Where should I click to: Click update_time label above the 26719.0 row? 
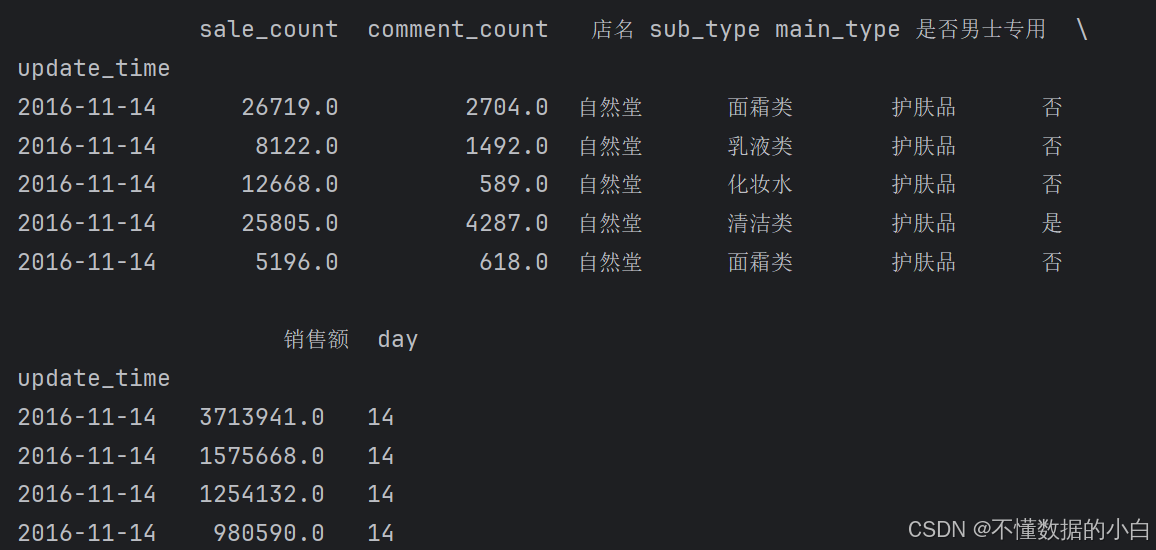coord(94,69)
